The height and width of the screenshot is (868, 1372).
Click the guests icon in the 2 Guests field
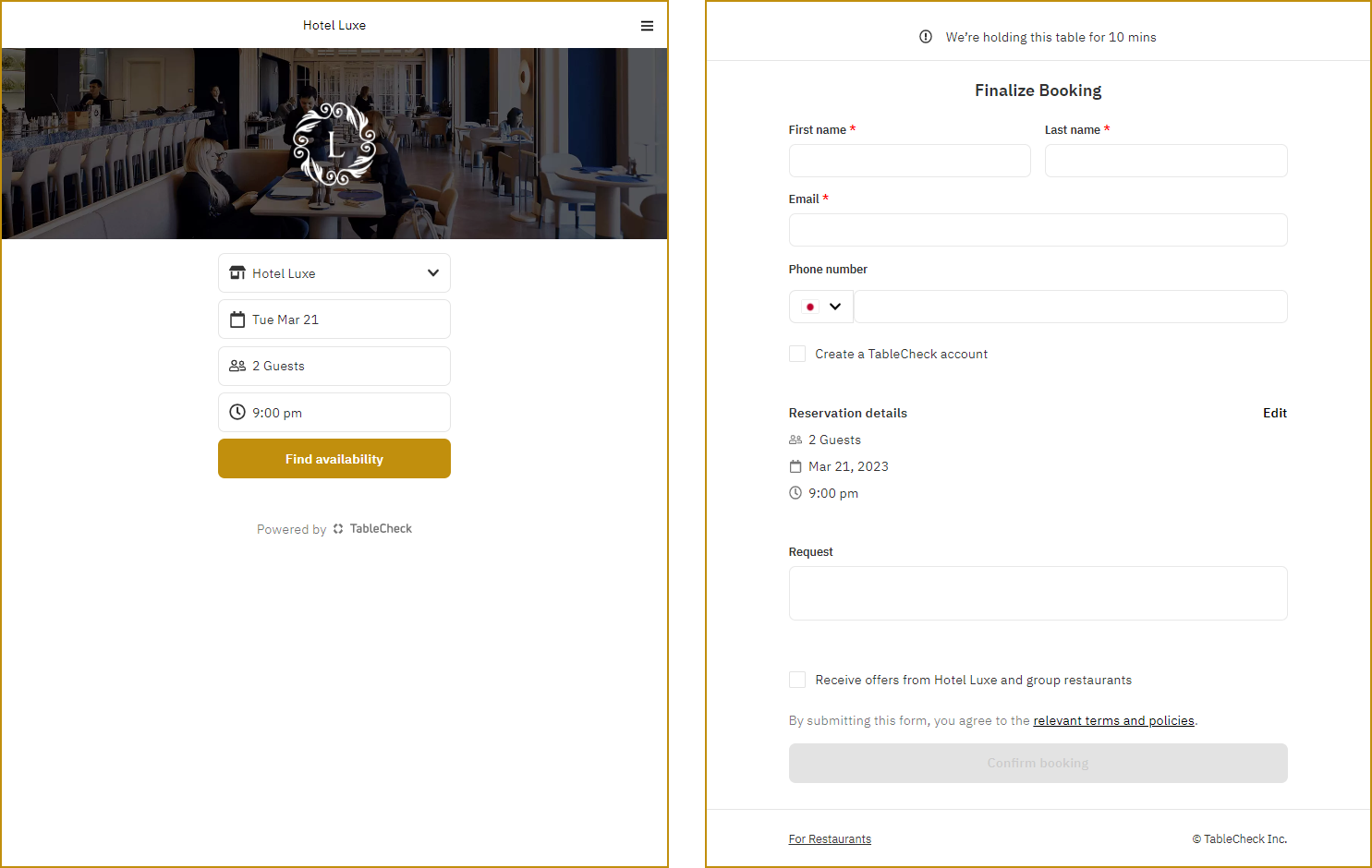click(237, 366)
